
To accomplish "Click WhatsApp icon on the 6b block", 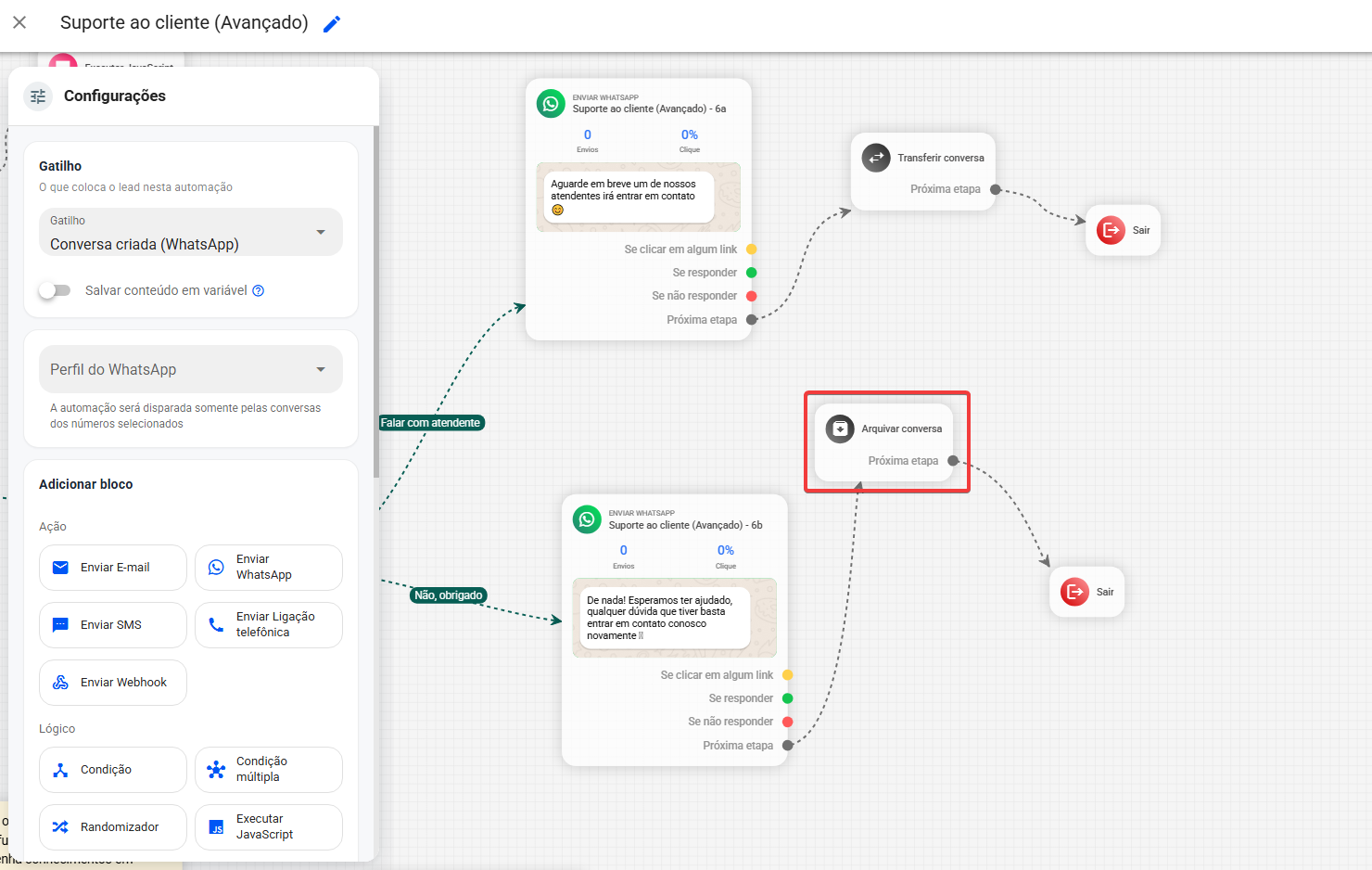I will pyautogui.click(x=587, y=519).
